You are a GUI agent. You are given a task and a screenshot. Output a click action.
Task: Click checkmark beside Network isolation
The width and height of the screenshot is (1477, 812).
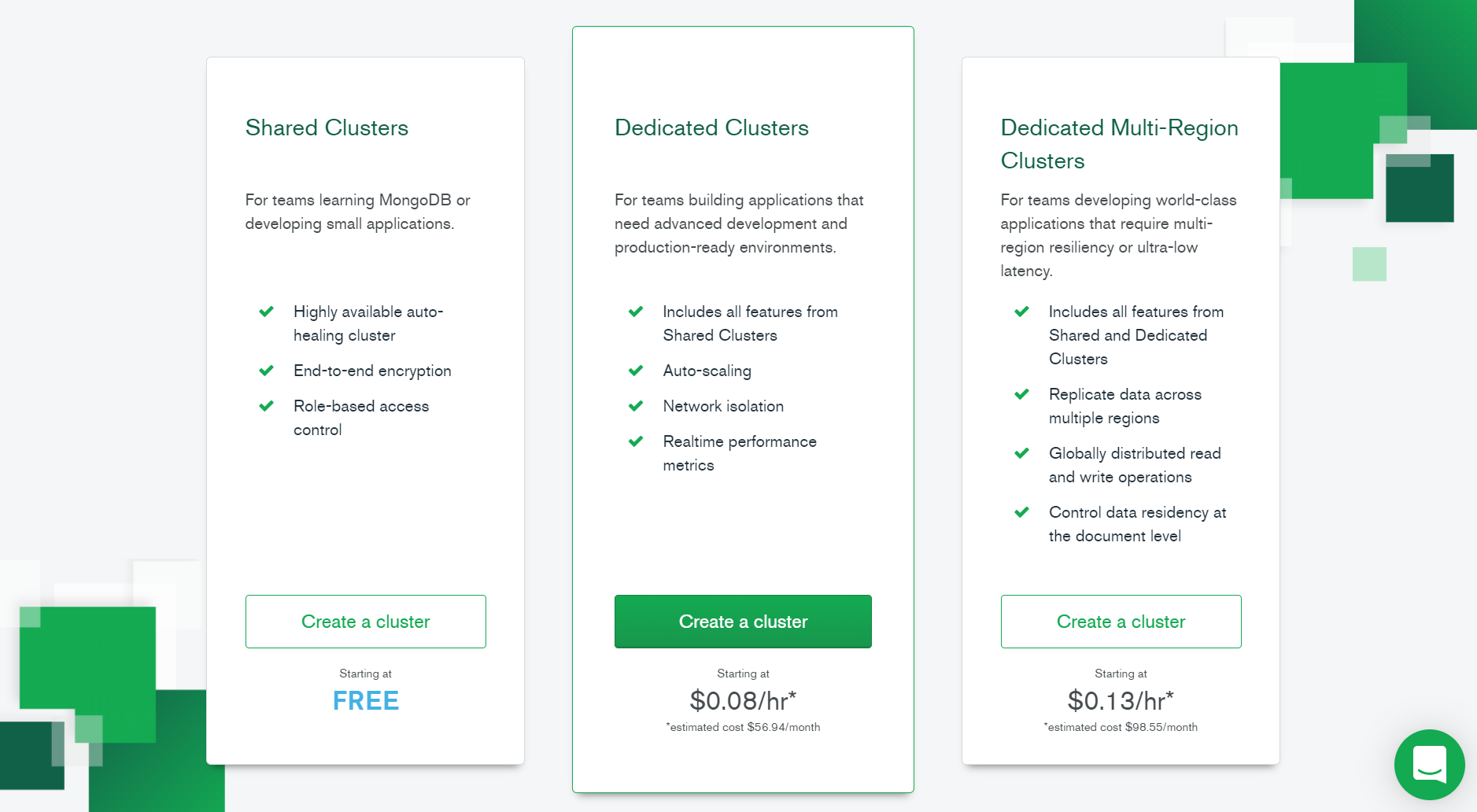pos(636,406)
